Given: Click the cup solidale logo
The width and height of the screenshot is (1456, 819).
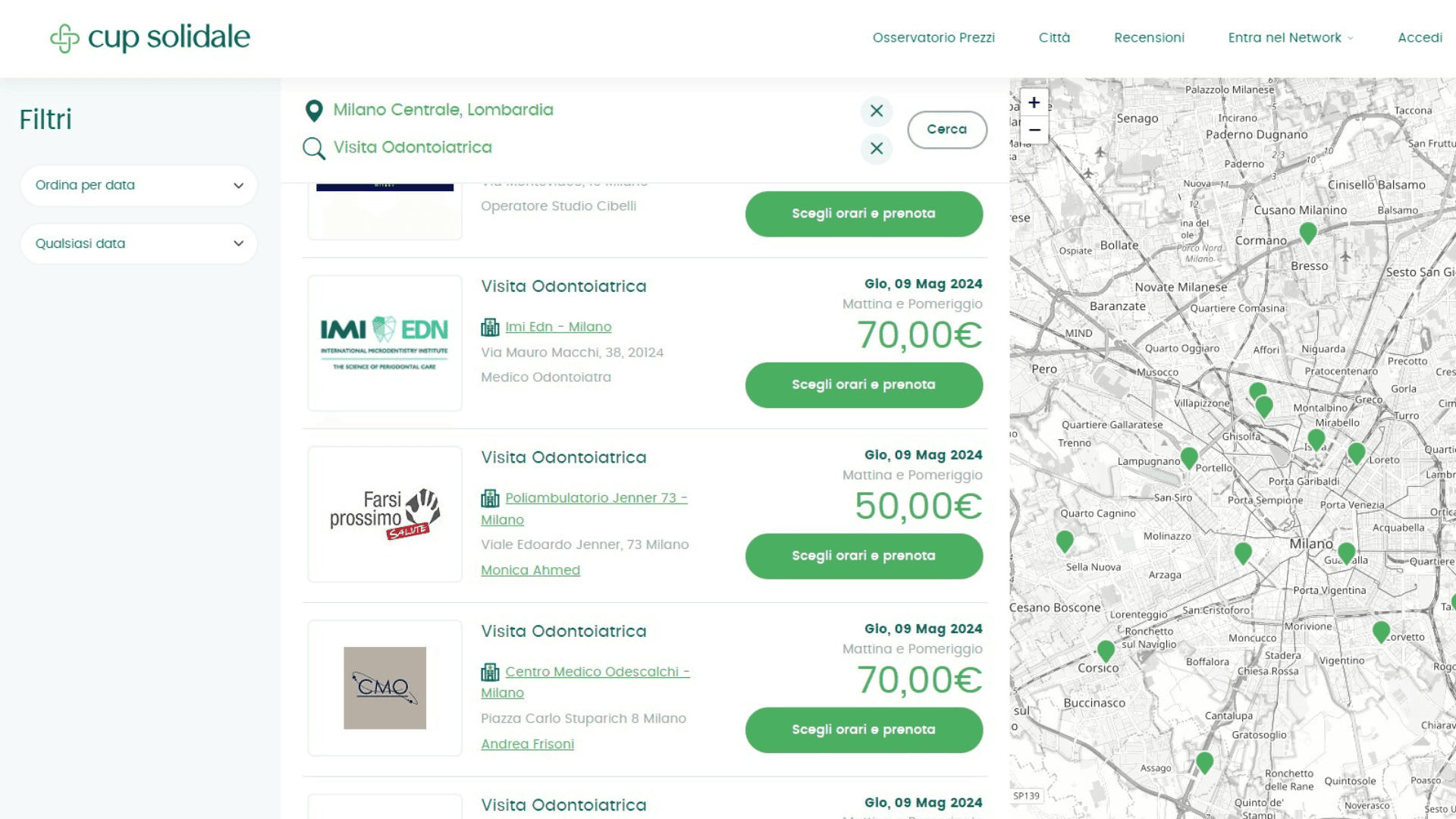Looking at the screenshot, I should coord(150,38).
